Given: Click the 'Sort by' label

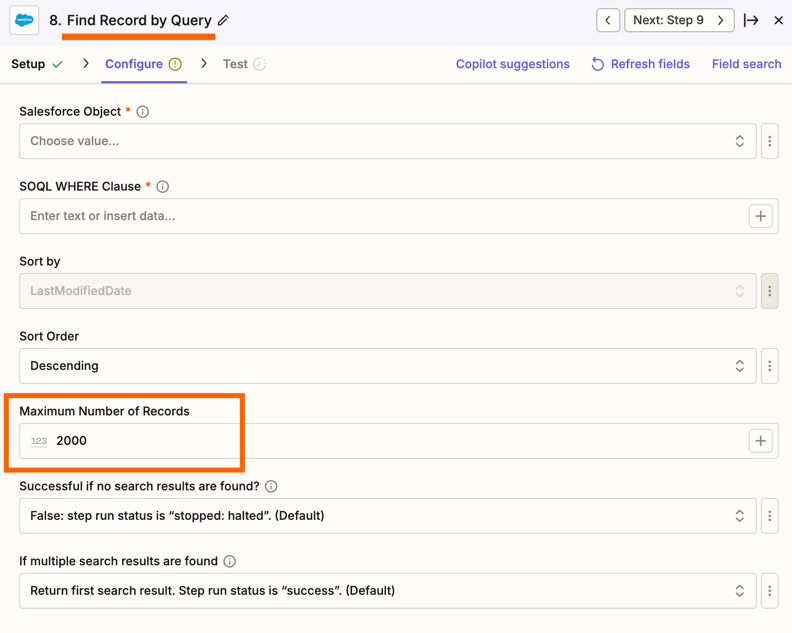Looking at the screenshot, I should tap(40, 262).
